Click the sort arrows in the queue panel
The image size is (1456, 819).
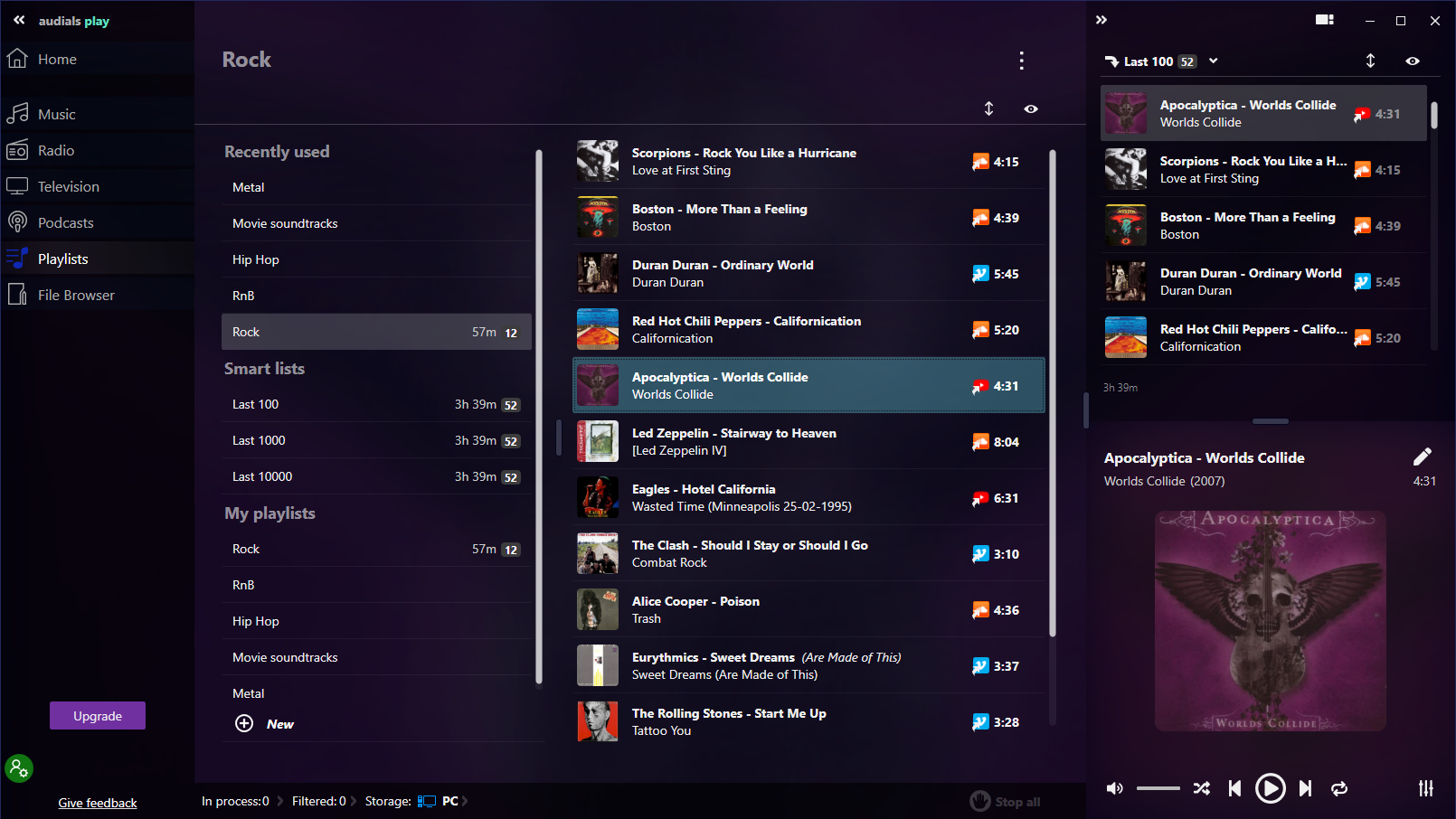tap(1370, 61)
